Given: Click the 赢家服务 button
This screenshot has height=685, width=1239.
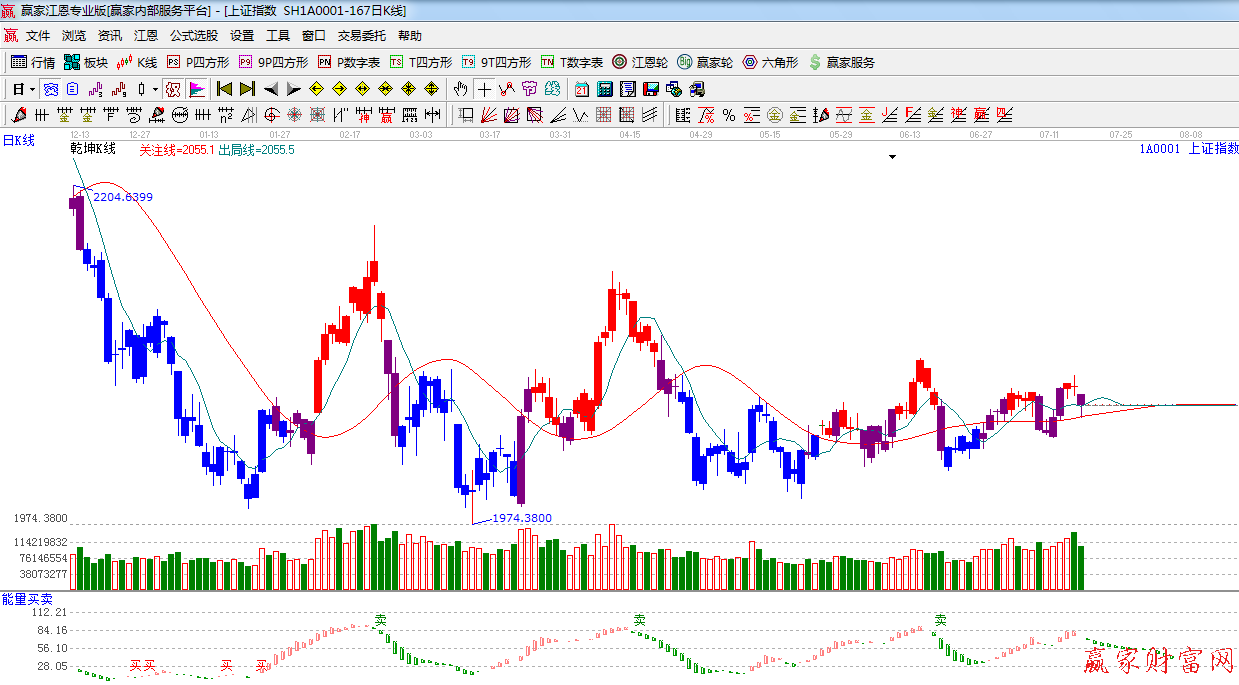Looking at the screenshot, I should 841,62.
